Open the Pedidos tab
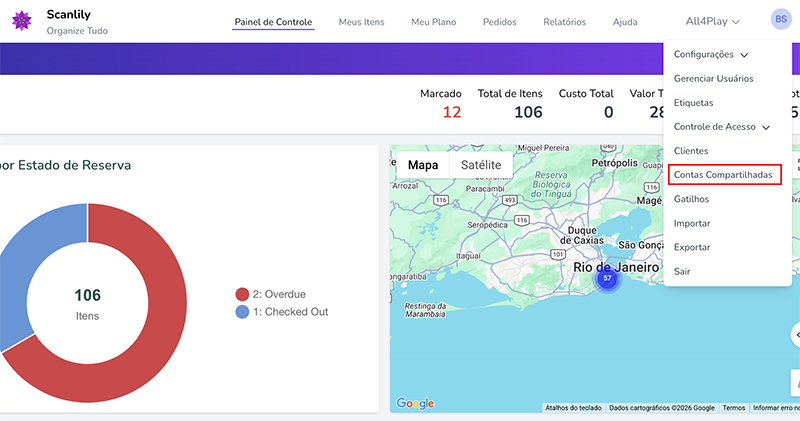The height and width of the screenshot is (421, 800). [x=499, y=22]
